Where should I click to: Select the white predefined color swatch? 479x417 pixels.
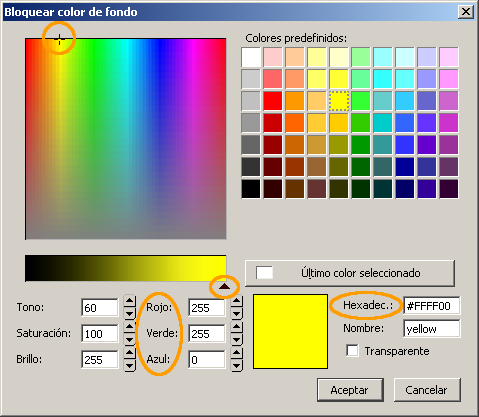(x=251, y=57)
